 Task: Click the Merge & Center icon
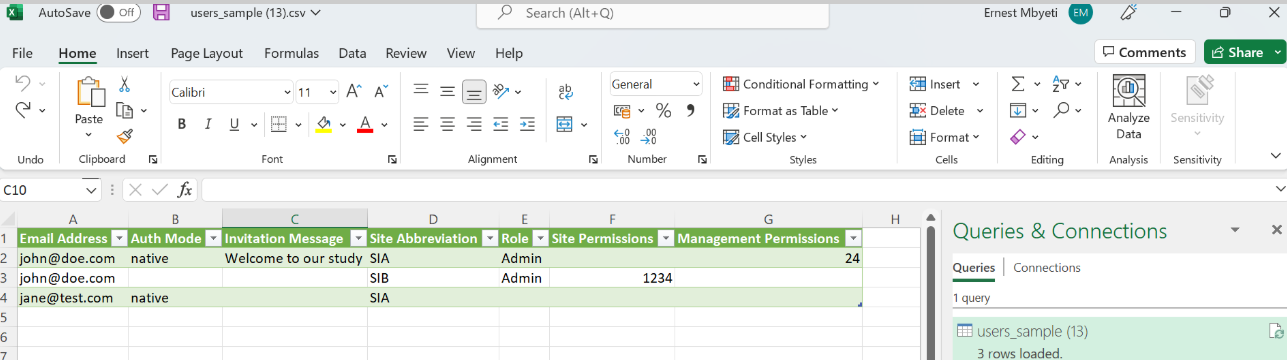click(565, 125)
